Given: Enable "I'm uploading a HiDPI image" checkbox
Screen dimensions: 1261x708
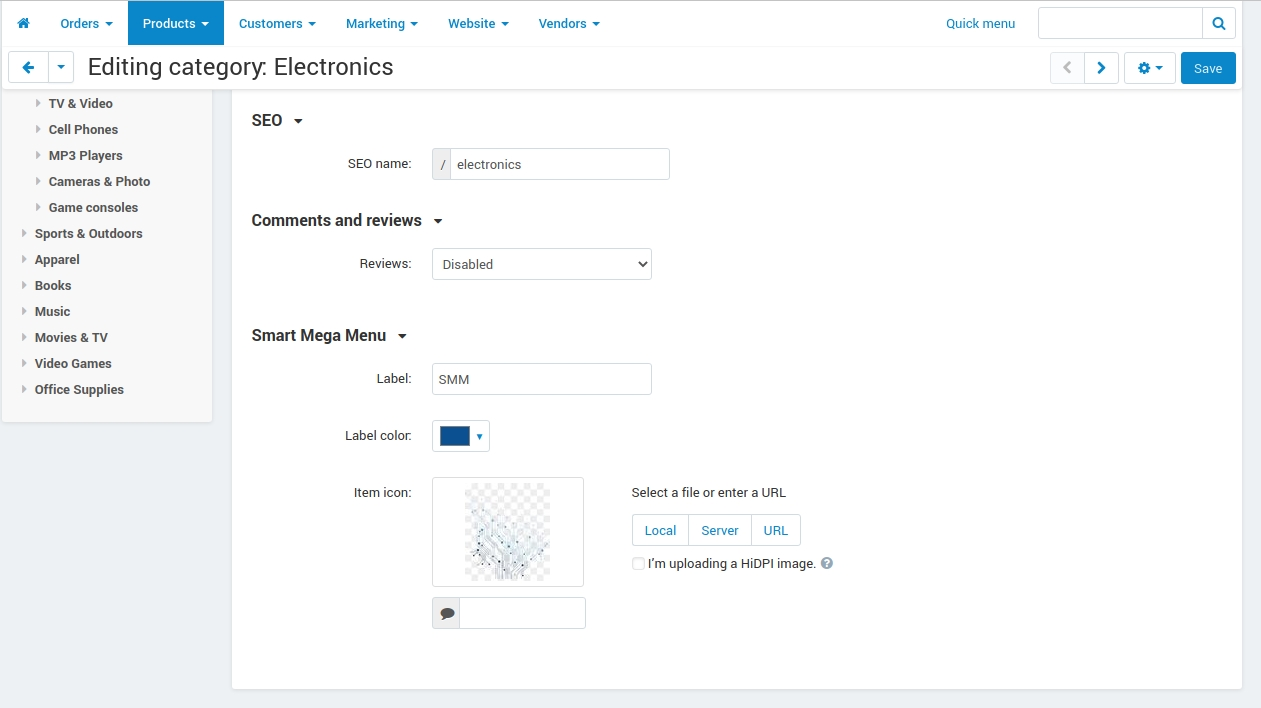Looking at the screenshot, I should click(x=638, y=564).
